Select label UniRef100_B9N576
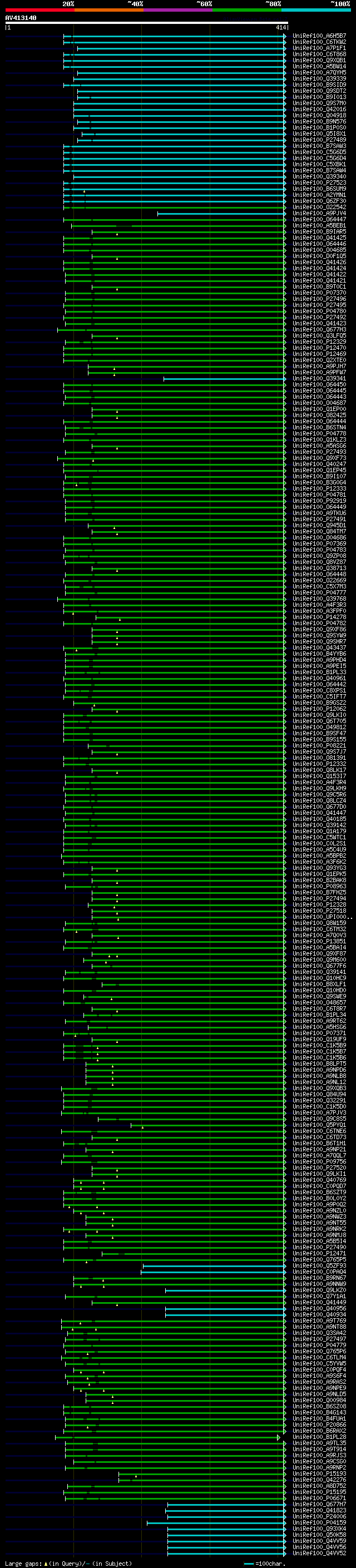Viewport: 356px width, 1568px height. pyautogui.click(x=319, y=122)
